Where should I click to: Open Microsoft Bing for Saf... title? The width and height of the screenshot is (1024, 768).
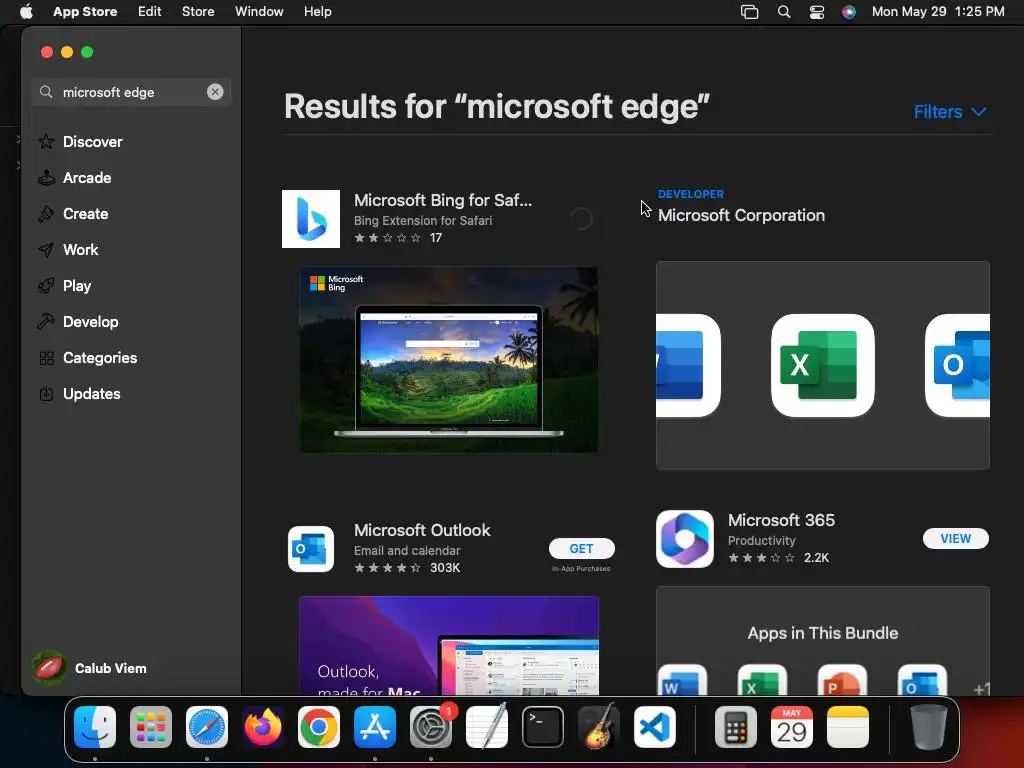443,200
